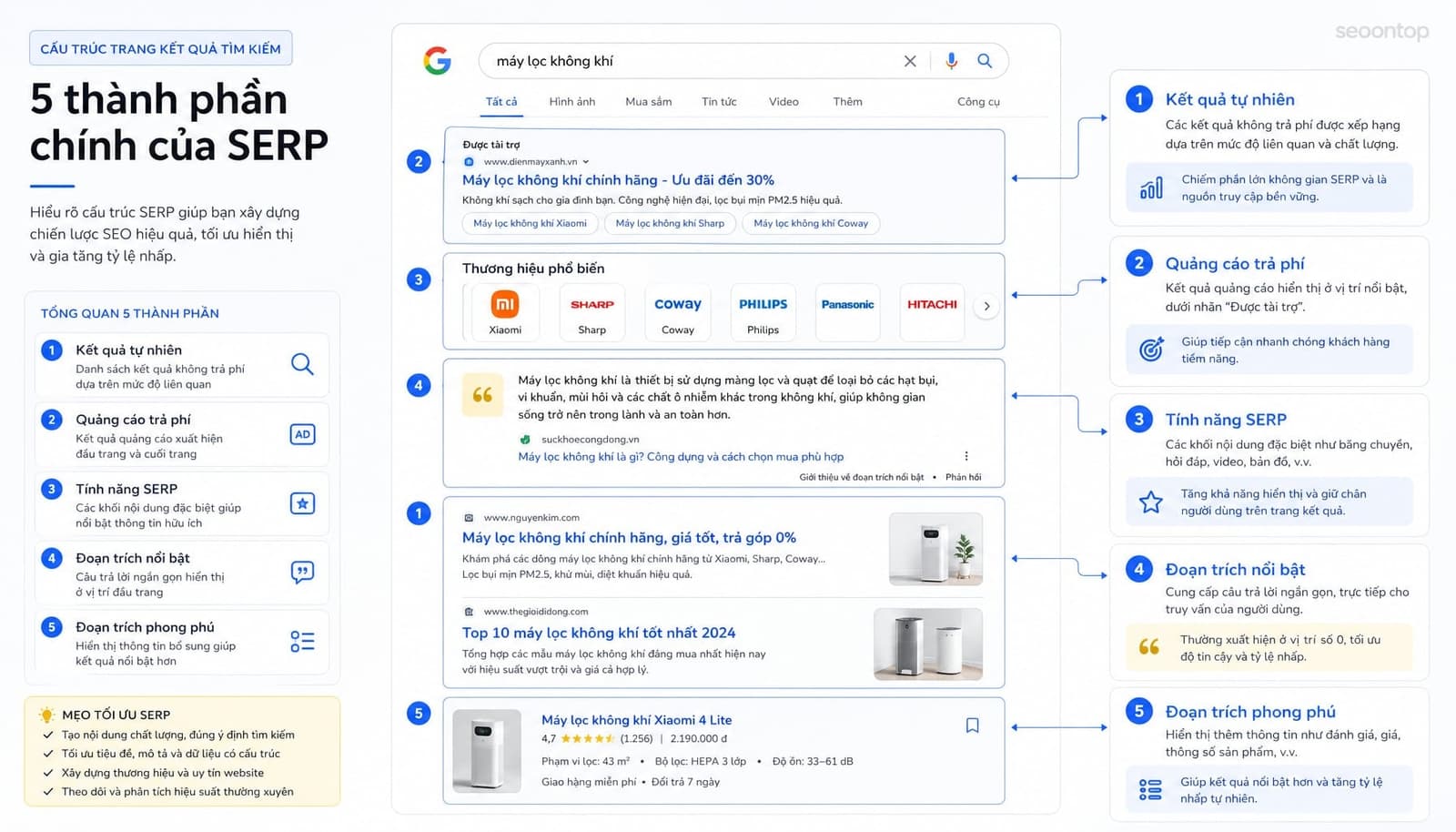Click the star rating of Xiaomi 4 Lite
The image size is (1456, 832).
pyautogui.click(x=588, y=739)
